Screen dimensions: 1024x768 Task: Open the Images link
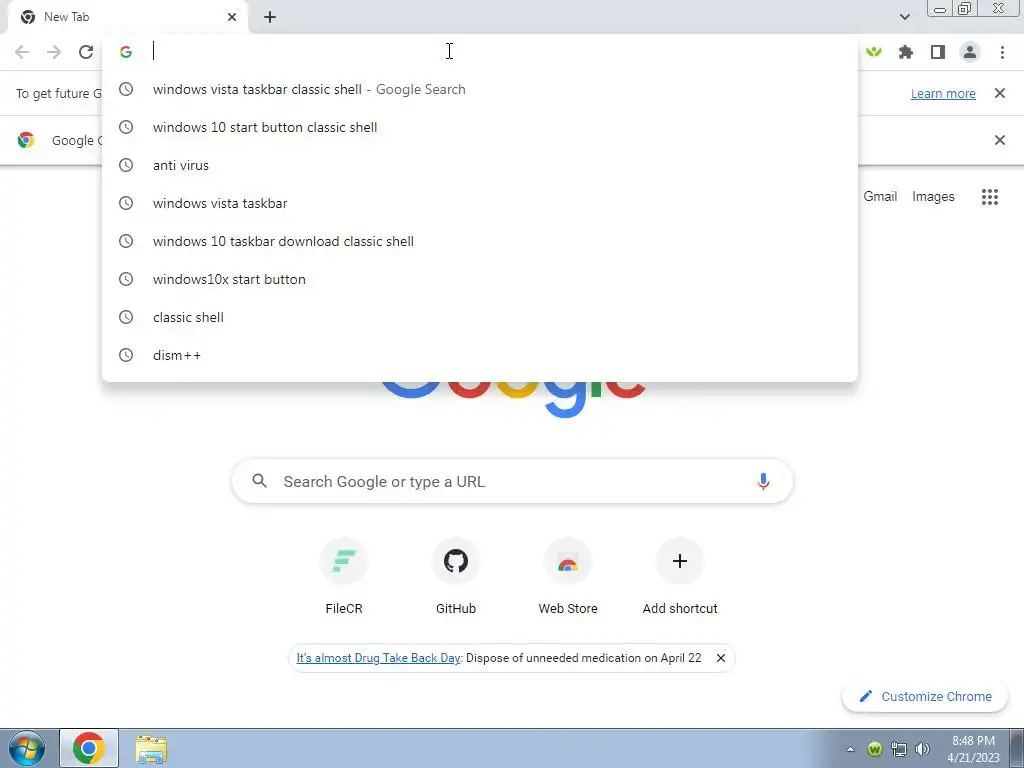pos(933,197)
